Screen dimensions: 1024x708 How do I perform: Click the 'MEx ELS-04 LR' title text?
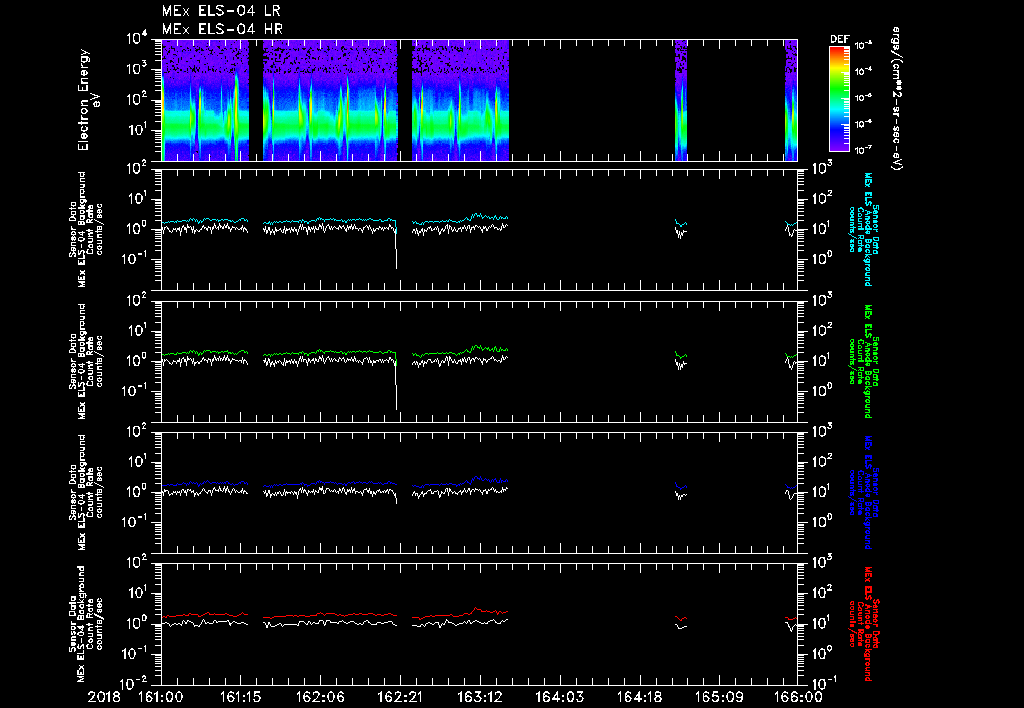click(x=221, y=11)
